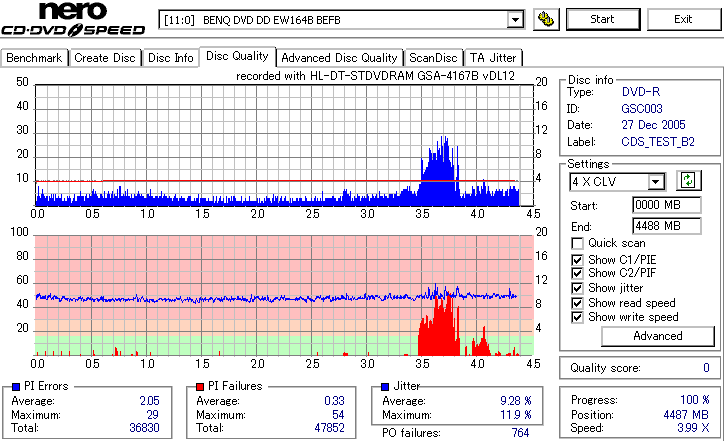724x441 pixels.
Task: Uncheck Show read speed checkbox
Action: [577, 303]
